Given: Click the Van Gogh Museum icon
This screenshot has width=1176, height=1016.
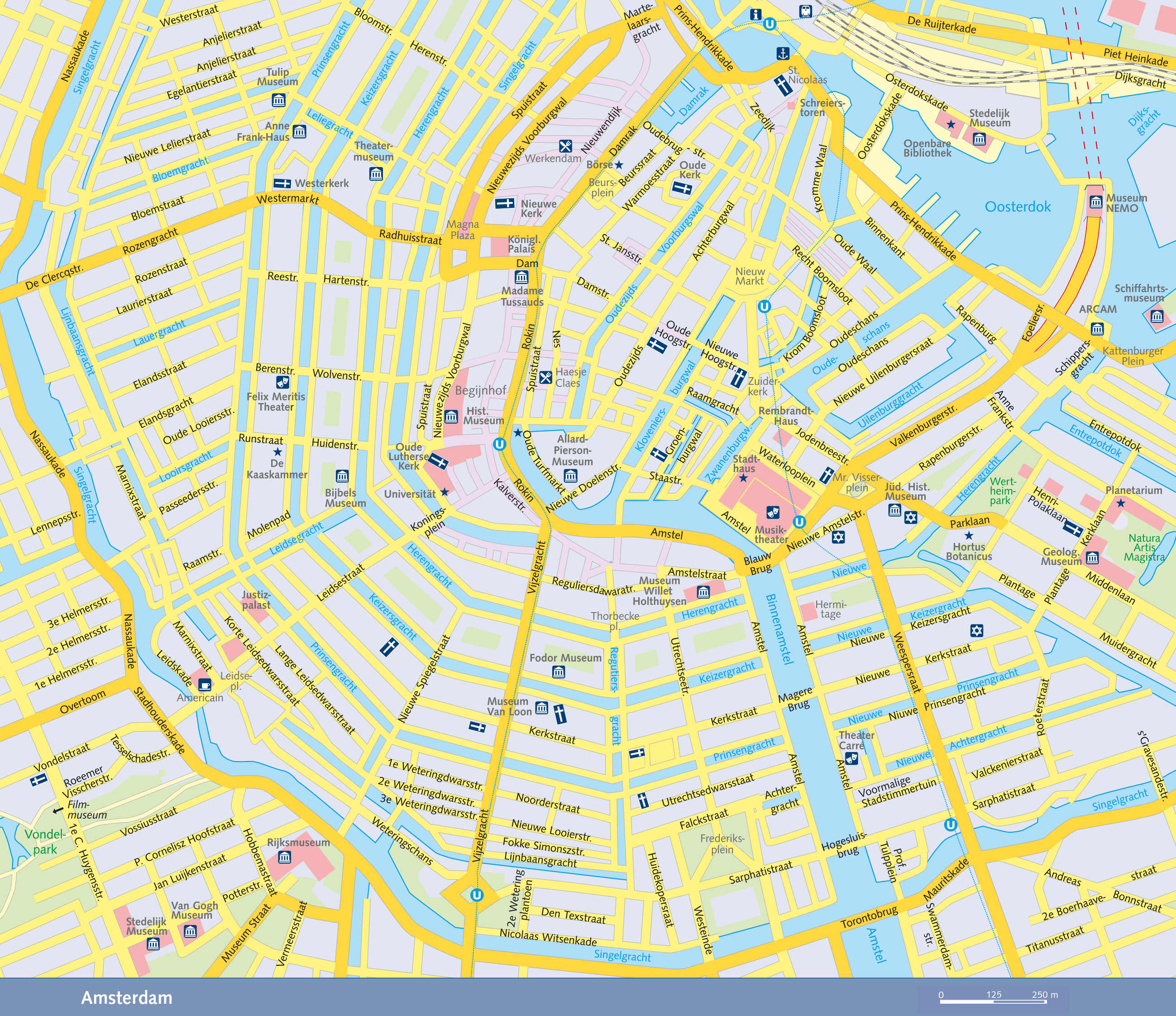Looking at the screenshot, I should click(190, 931).
